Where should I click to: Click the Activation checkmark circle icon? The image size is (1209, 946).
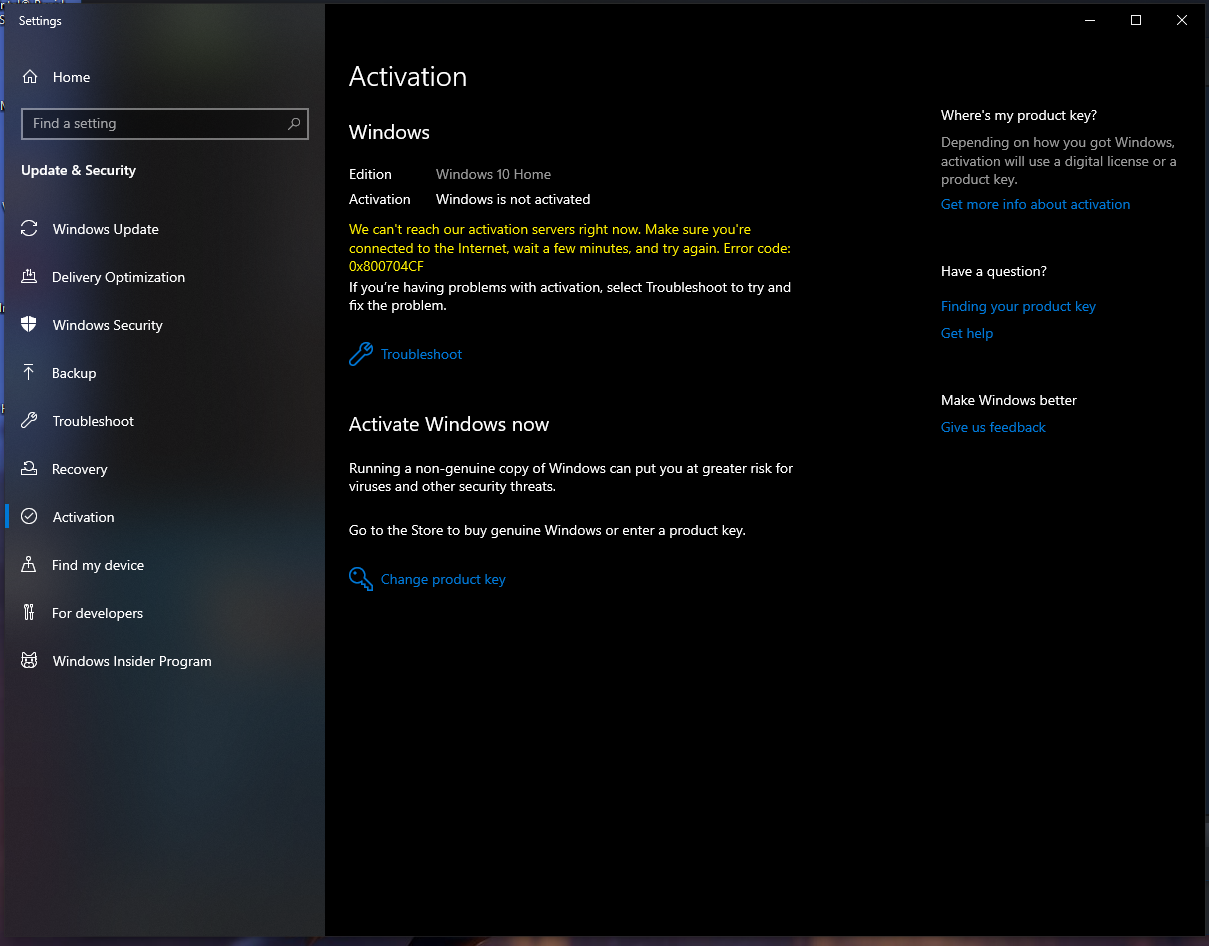30,517
